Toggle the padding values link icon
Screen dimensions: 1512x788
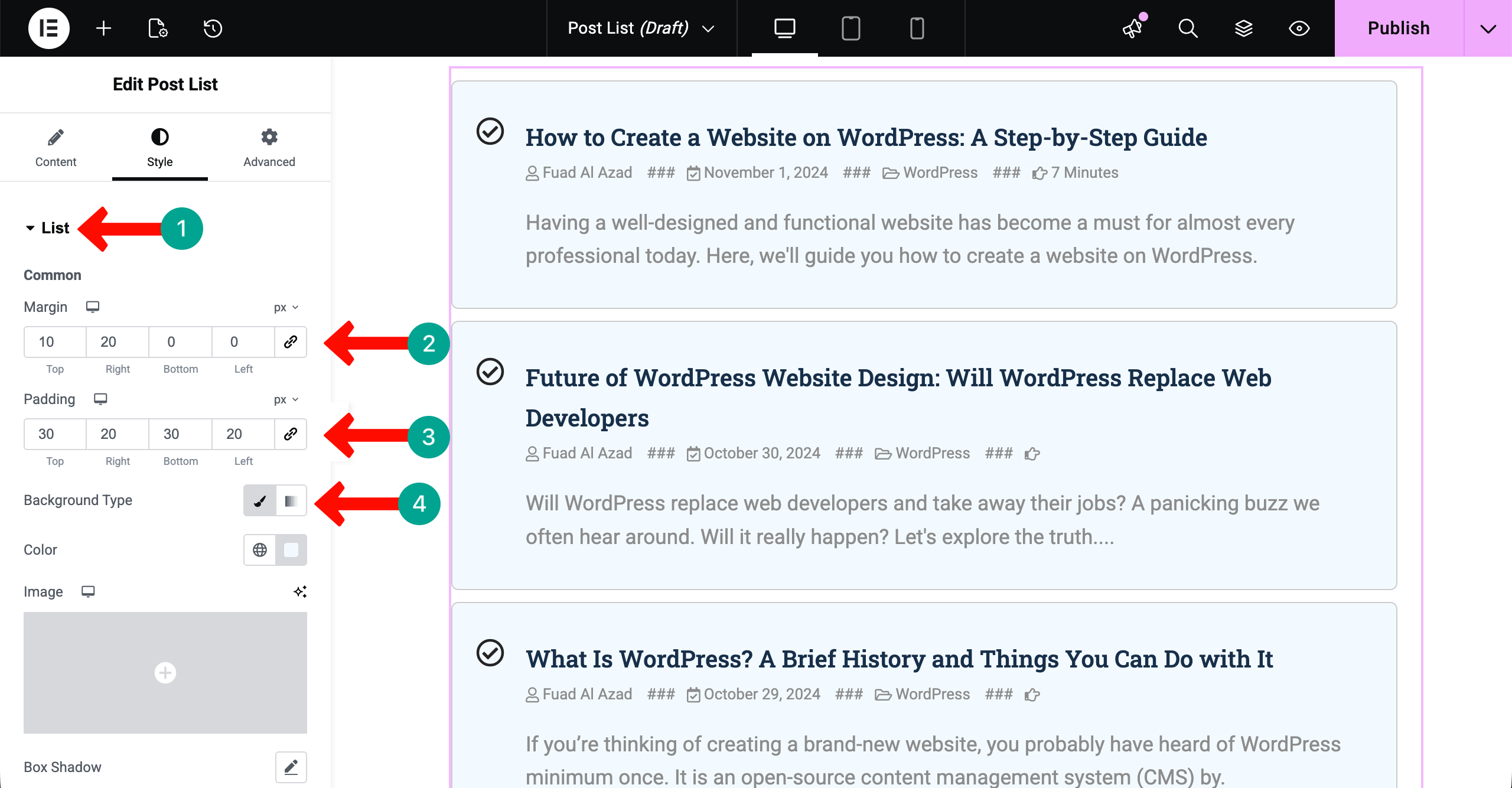tap(290, 434)
